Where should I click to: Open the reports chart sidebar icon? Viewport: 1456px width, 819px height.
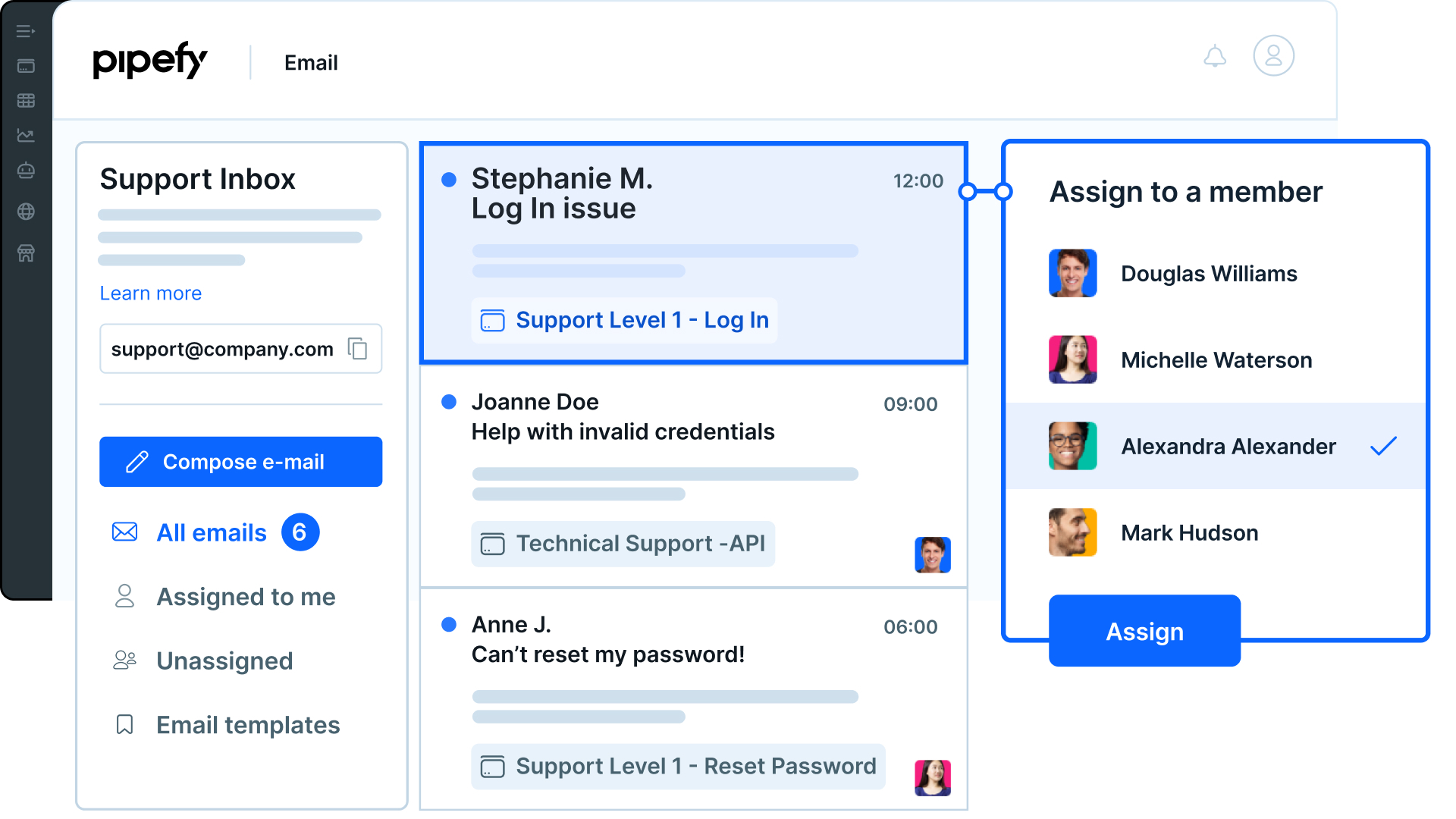click(26, 136)
